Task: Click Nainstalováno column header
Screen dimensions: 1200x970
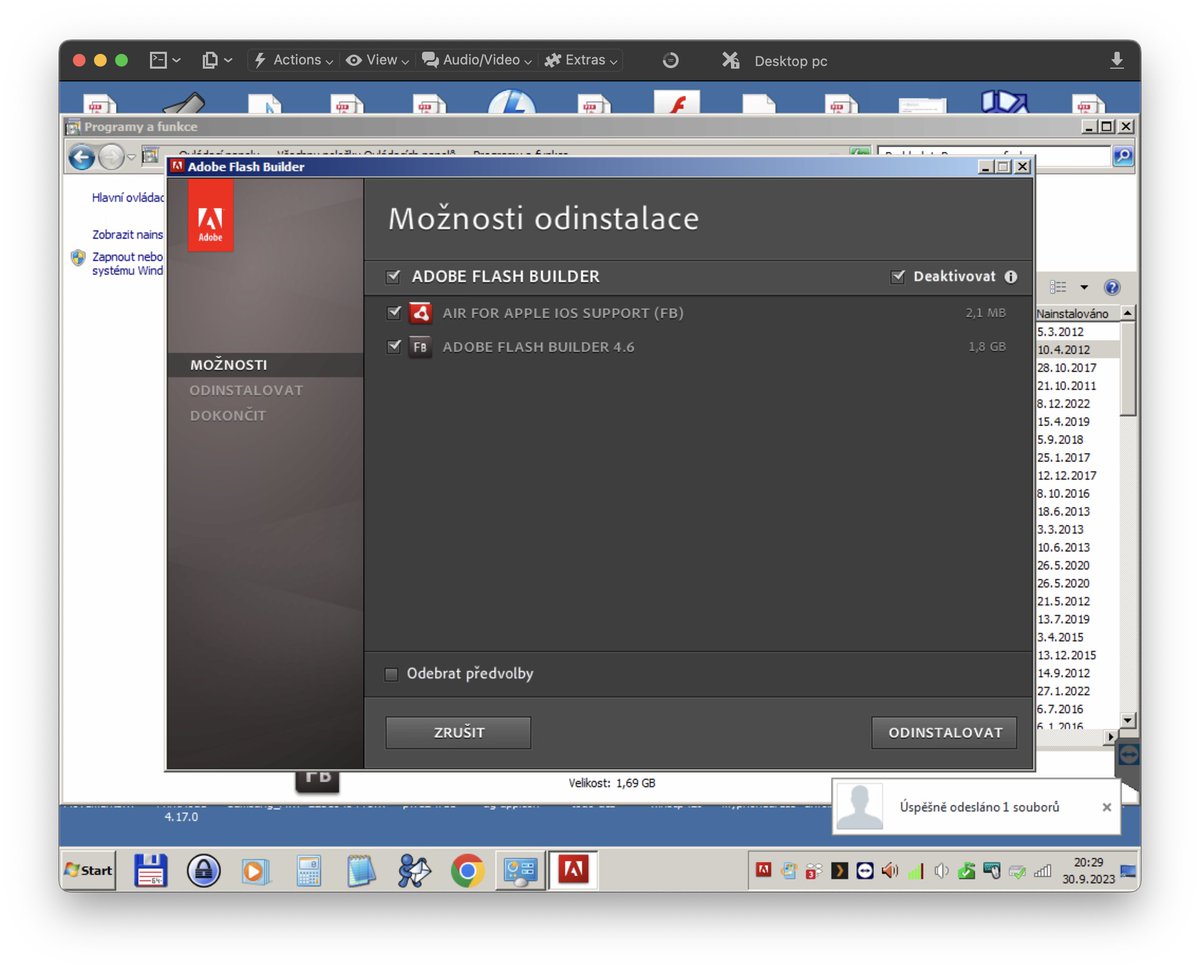Action: (1076, 314)
